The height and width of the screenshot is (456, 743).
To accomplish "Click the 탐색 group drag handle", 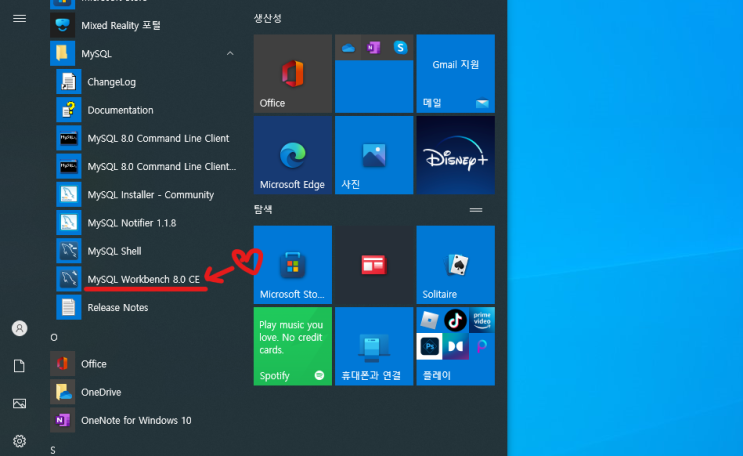I will click(x=476, y=210).
